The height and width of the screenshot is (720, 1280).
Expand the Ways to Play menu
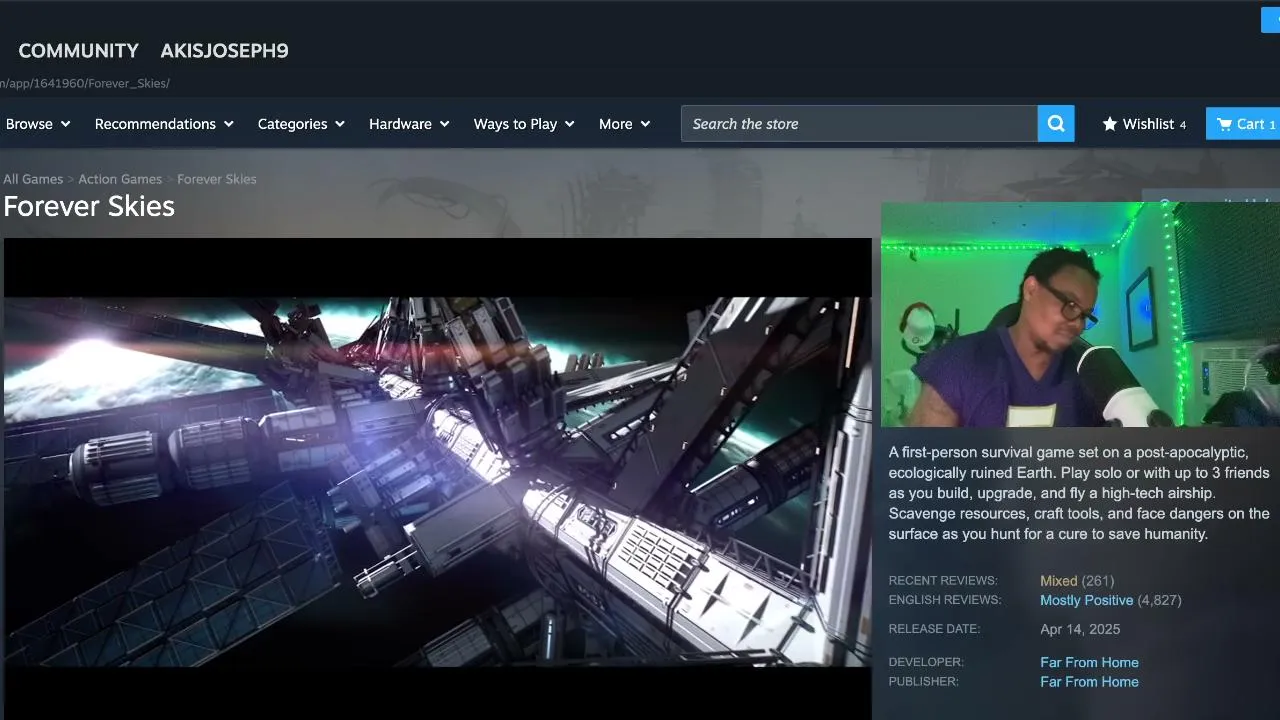tap(524, 124)
